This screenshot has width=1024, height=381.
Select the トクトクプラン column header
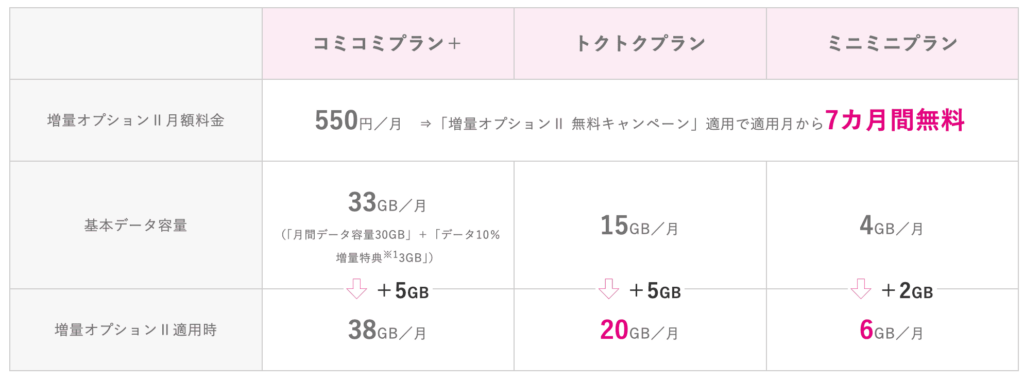click(x=640, y=44)
